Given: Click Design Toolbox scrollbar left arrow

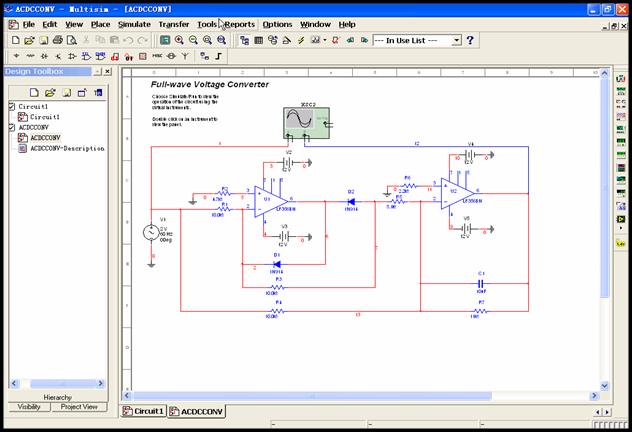Looking at the screenshot, I should coord(14,383).
